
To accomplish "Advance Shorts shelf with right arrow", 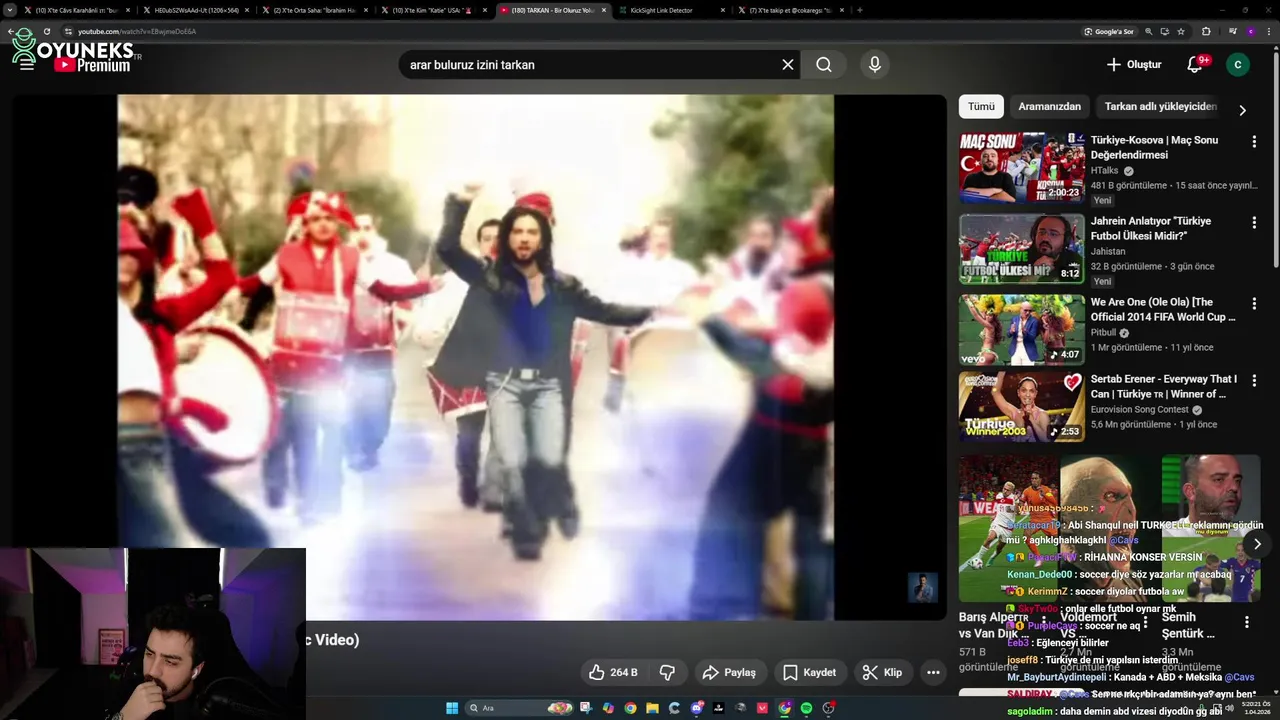I will (1257, 544).
